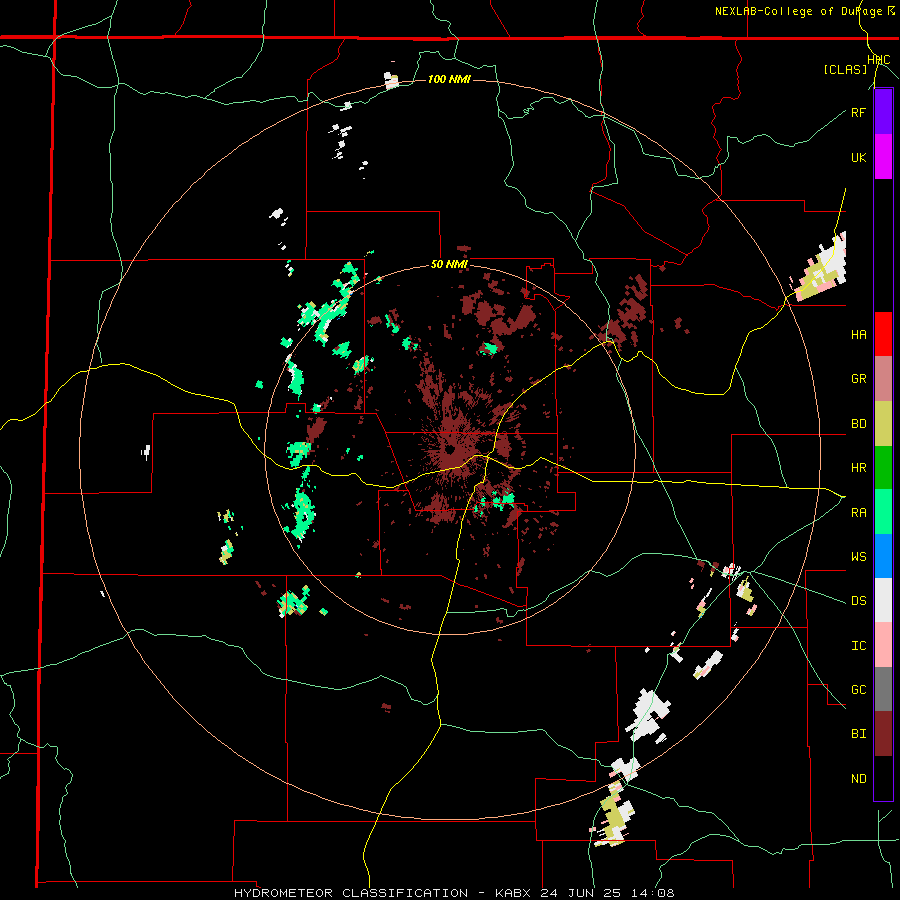900x900 pixels.
Task: Click the IC pink legend color block
Action: pos(883,645)
